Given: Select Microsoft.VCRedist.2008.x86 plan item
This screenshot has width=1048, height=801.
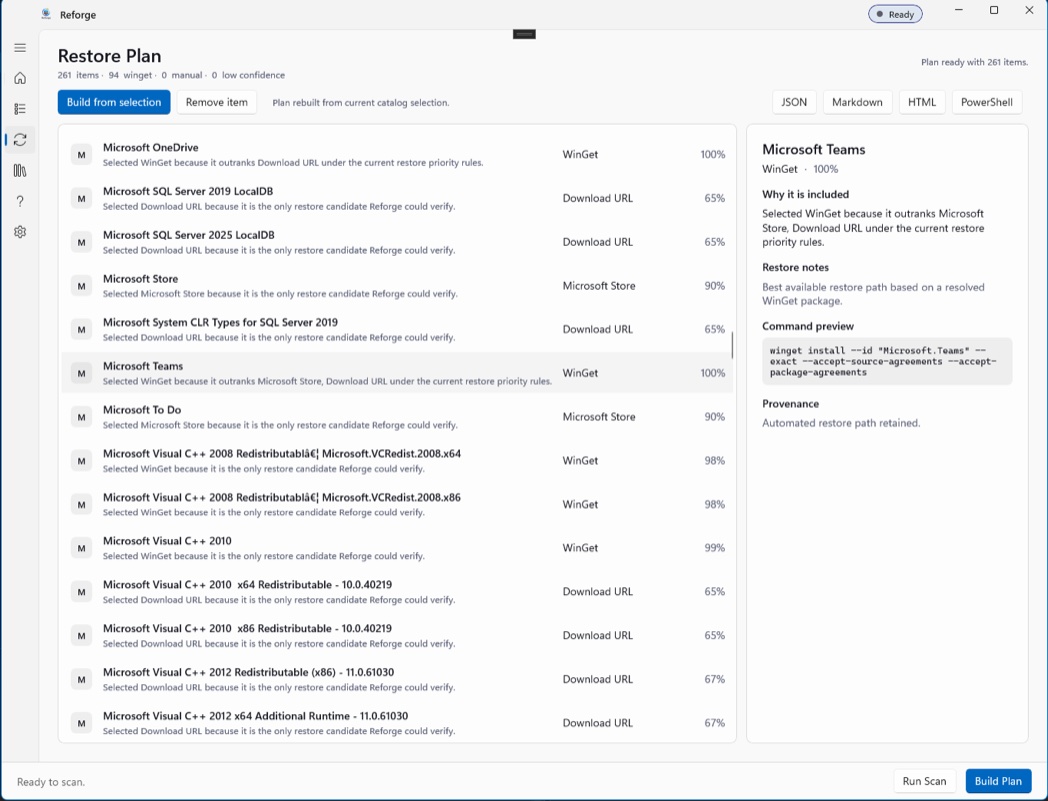Looking at the screenshot, I should [x=397, y=504].
